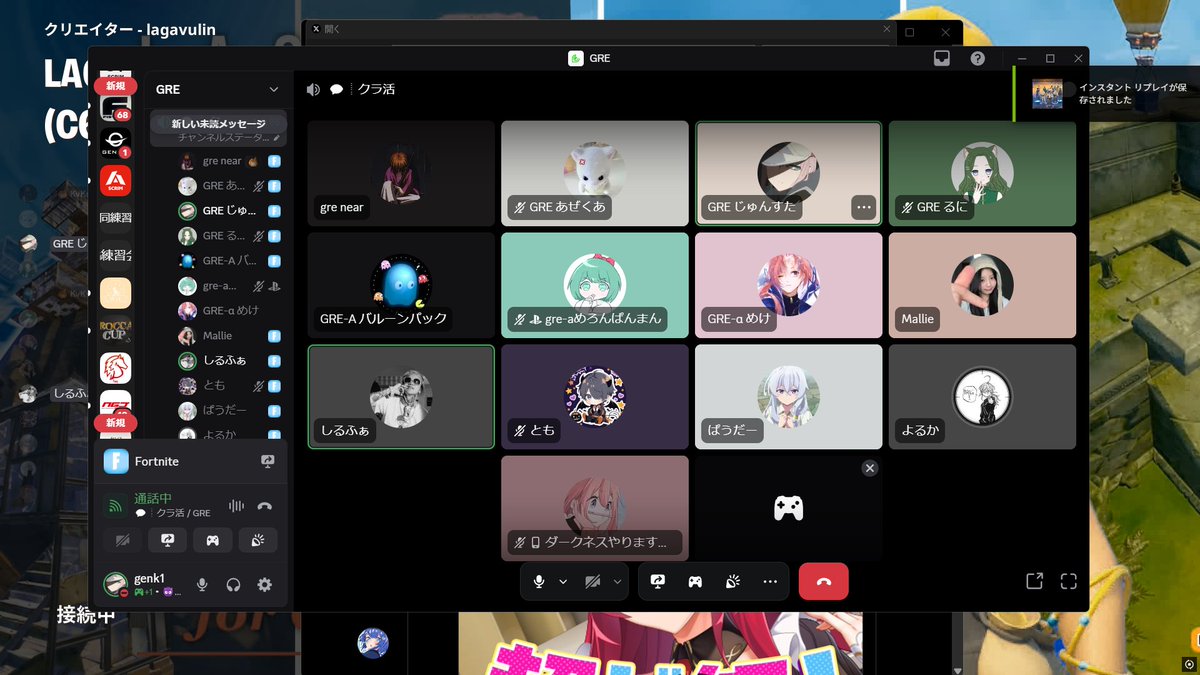Viewport: 1200px width, 675px height.
Task: Open GRE-α めけ in the member list
Action: coord(228,311)
